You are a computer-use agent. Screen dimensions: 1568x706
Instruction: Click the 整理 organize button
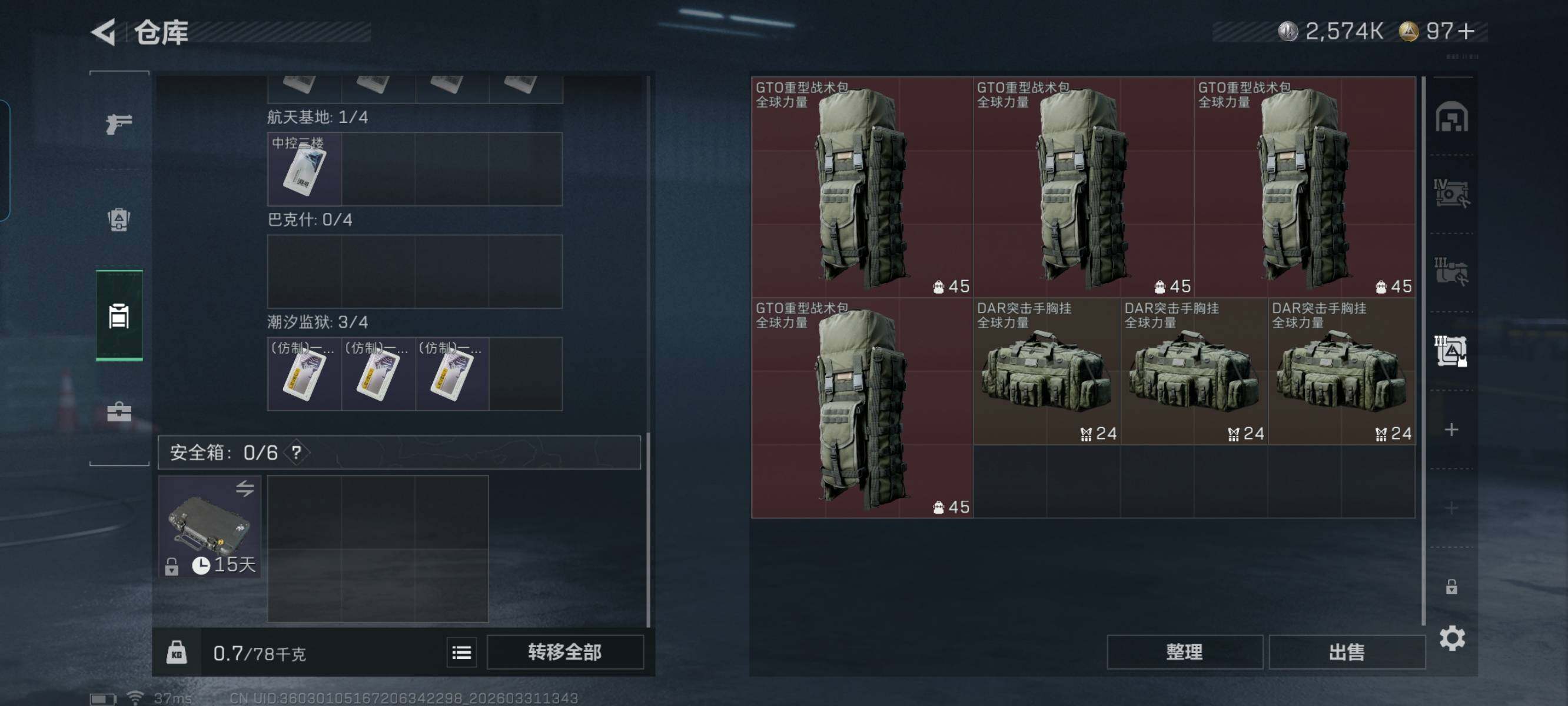tap(1184, 652)
